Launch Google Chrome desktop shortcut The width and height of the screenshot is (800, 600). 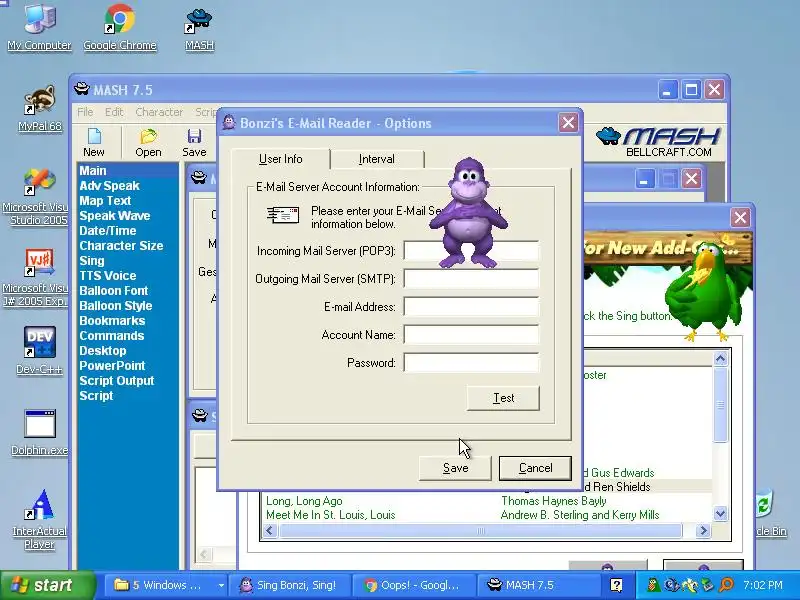point(119,27)
